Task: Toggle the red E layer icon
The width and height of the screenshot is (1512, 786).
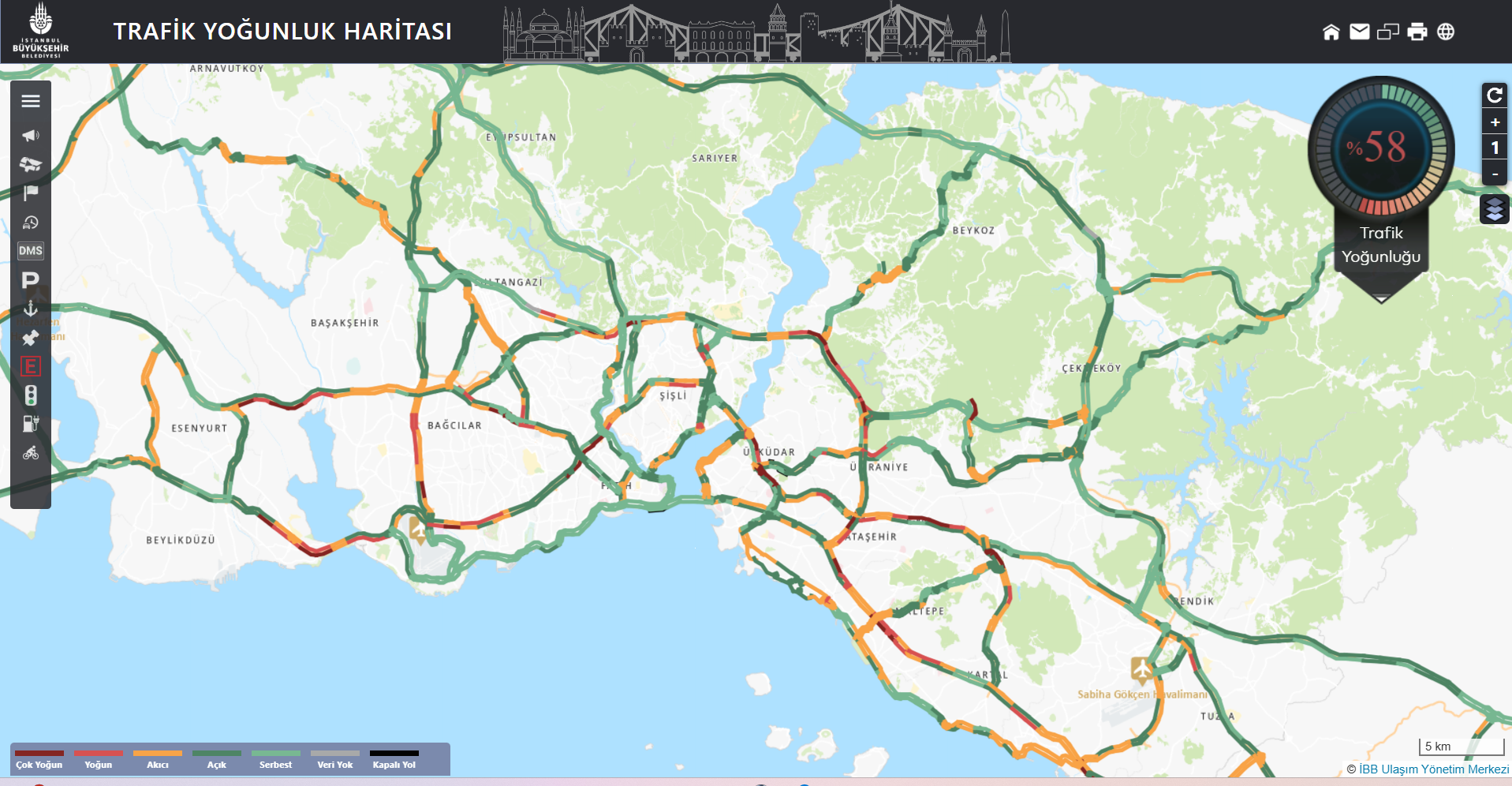Action: coord(31,366)
